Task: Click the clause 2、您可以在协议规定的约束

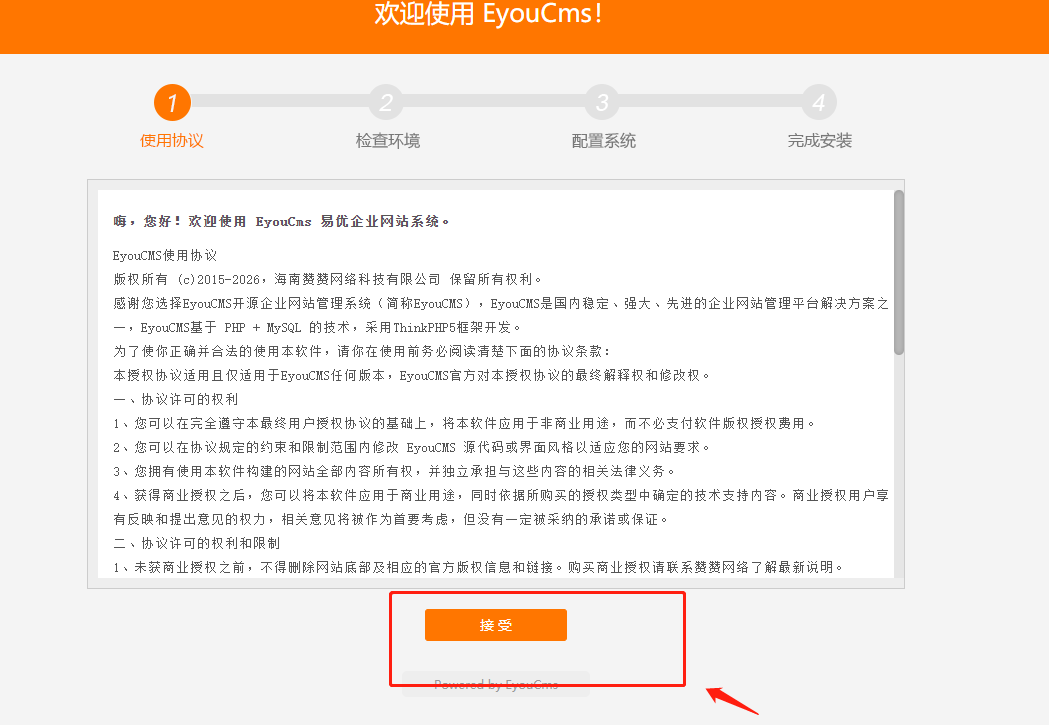Action: (411, 447)
